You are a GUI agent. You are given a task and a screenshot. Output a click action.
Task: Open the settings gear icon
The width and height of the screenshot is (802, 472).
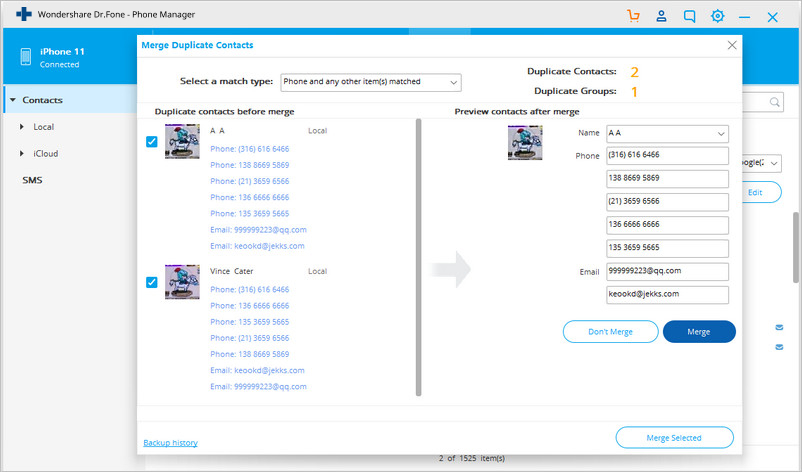tap(718, 16)
